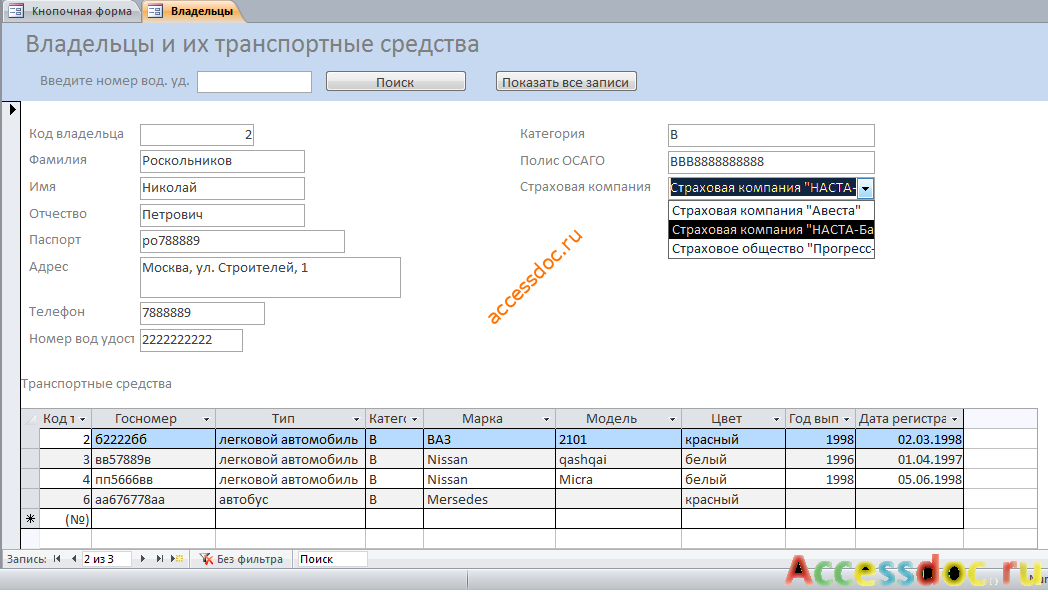This screenshot has width=1048, height=592.
Task: Go to next record arrow
Action: pyautogui.click(x=142, y=559)
